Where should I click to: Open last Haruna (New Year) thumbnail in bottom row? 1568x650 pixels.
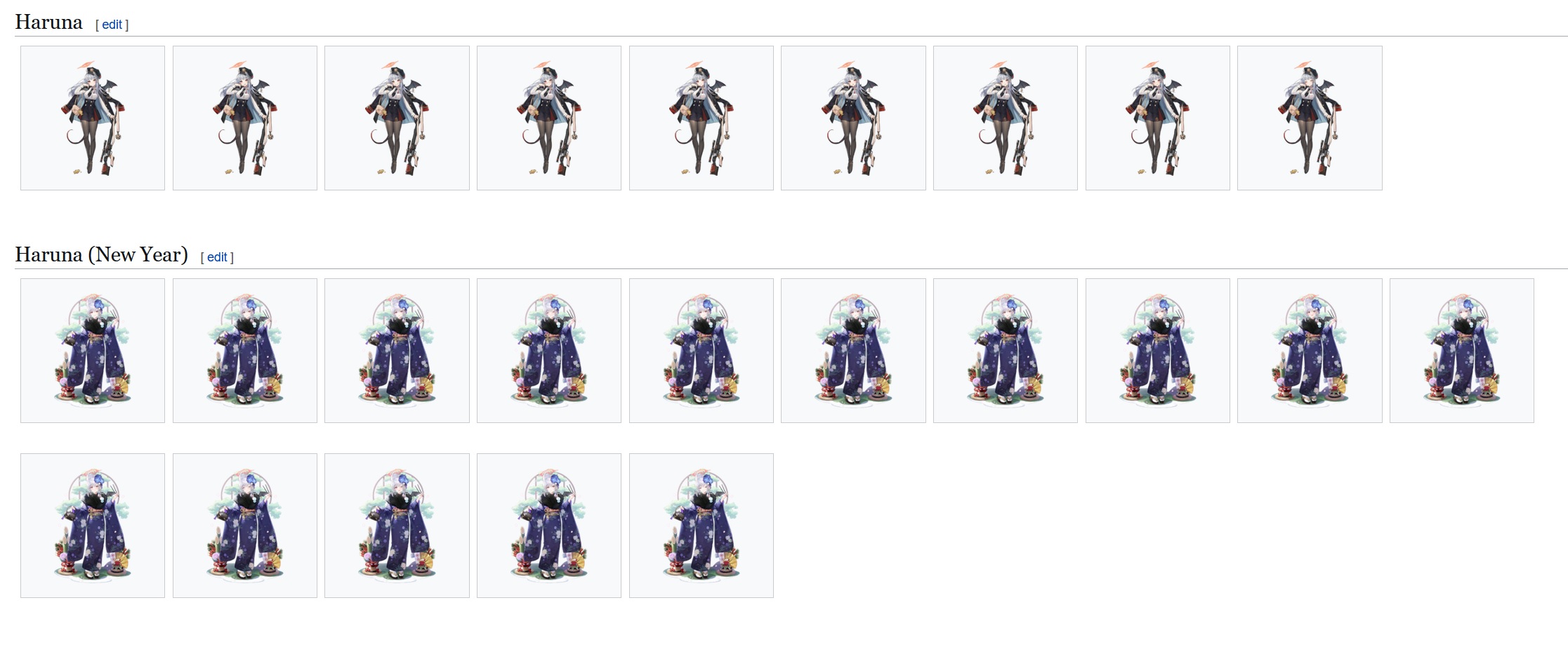coord(701,526)
